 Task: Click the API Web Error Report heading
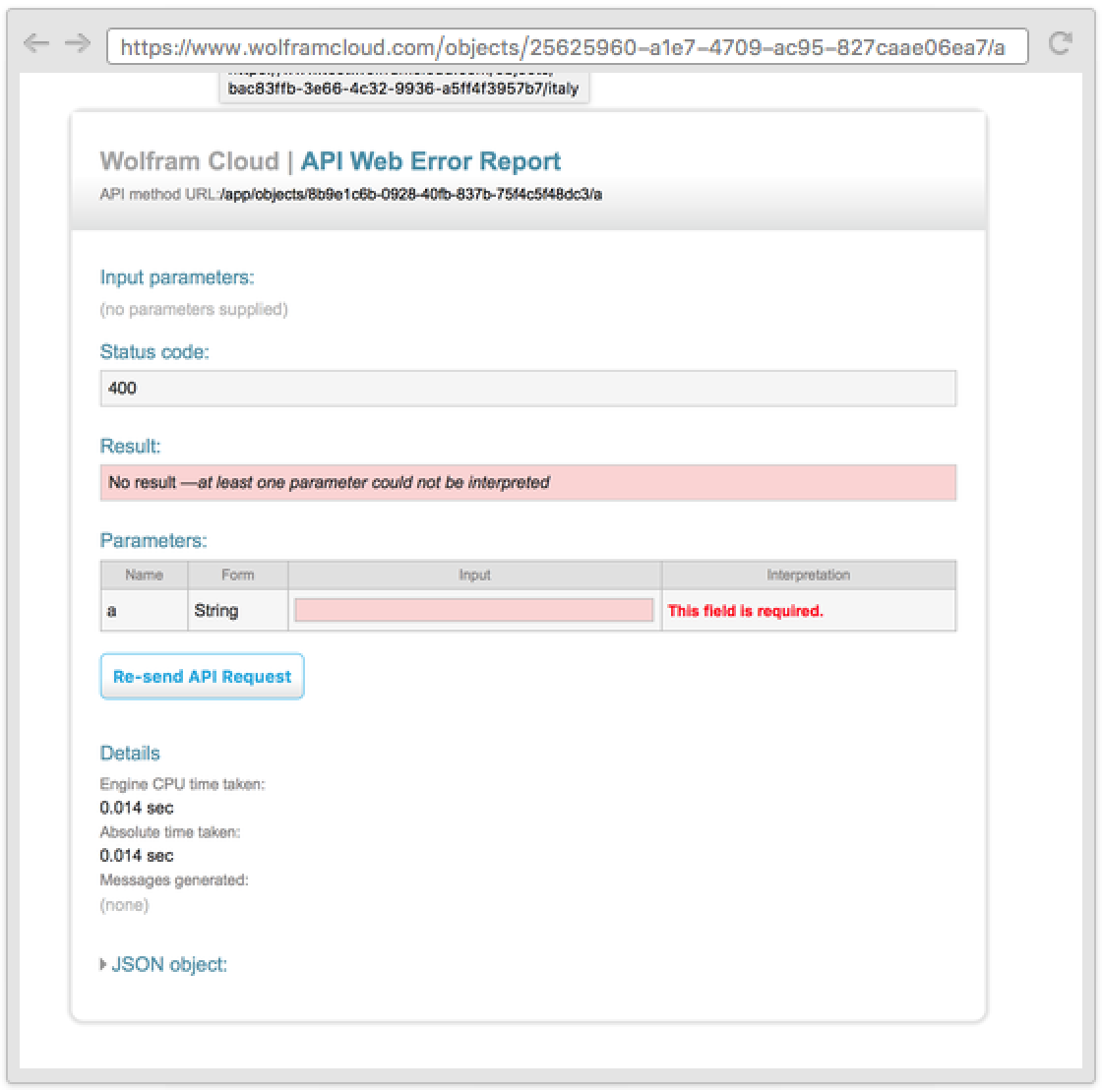(431, 161)
